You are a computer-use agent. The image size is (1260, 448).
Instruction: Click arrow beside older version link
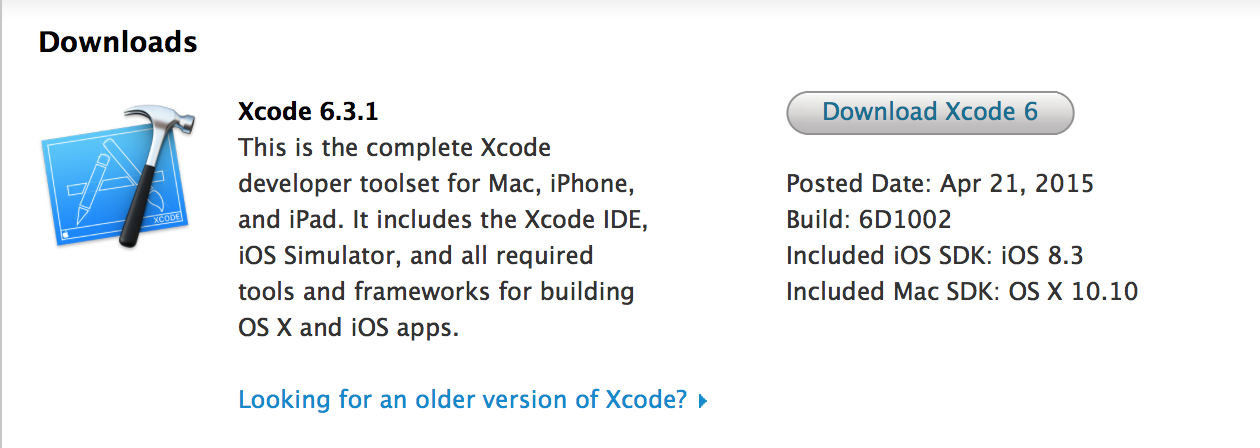pyautogui.click(x=703, y=402)
